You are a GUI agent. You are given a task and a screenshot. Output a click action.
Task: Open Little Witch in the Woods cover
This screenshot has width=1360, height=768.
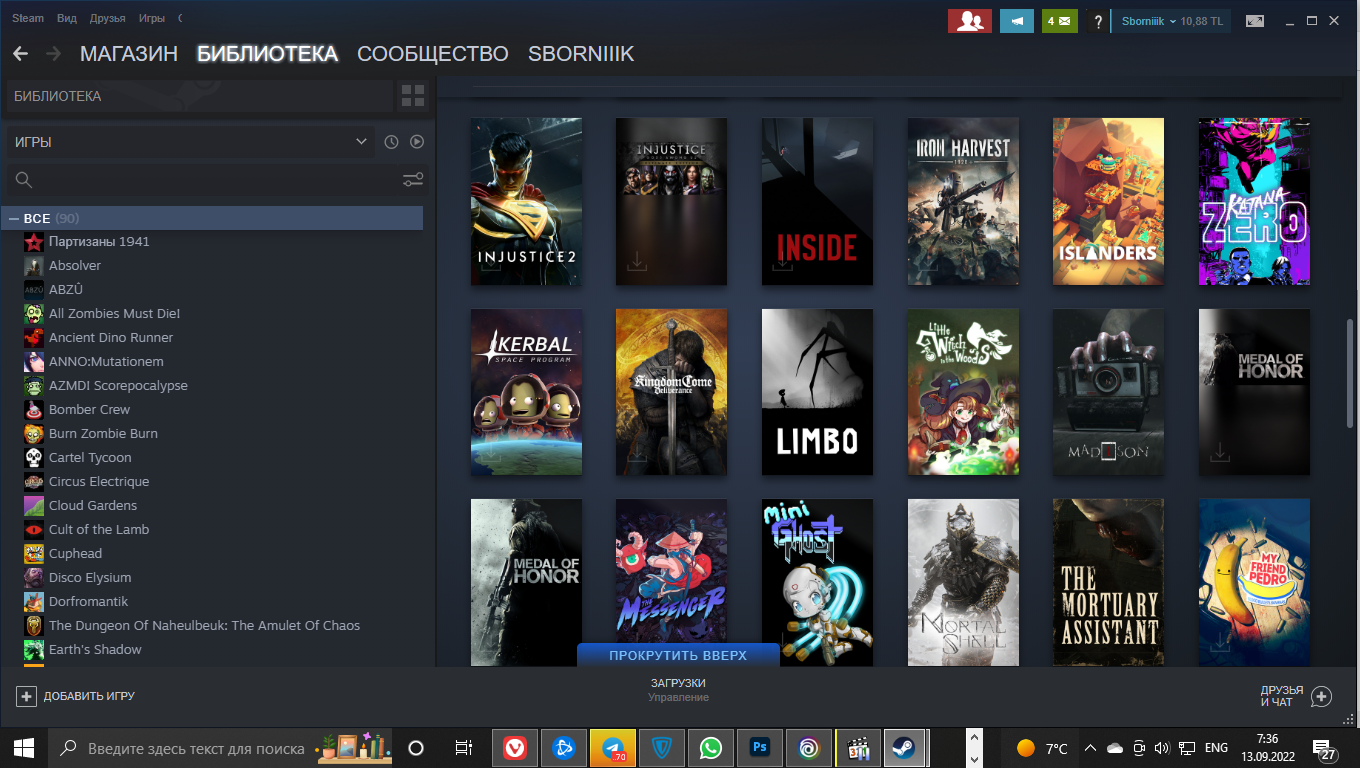tap(963, 392)
